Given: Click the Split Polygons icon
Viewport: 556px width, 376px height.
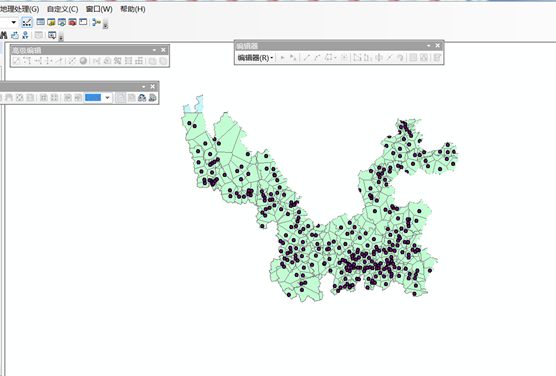Looking at the screenshot, I should (128, 61).
